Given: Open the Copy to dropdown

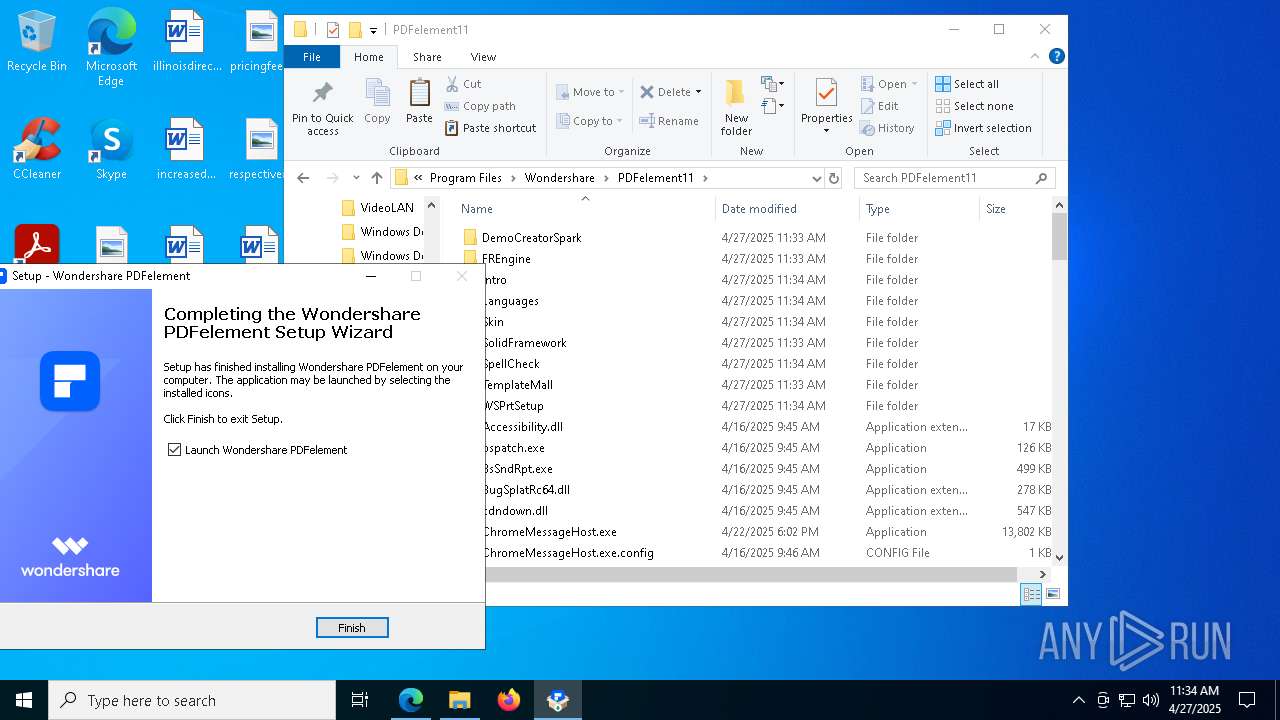Looking at the screenshot, I should tap(591, 121).
